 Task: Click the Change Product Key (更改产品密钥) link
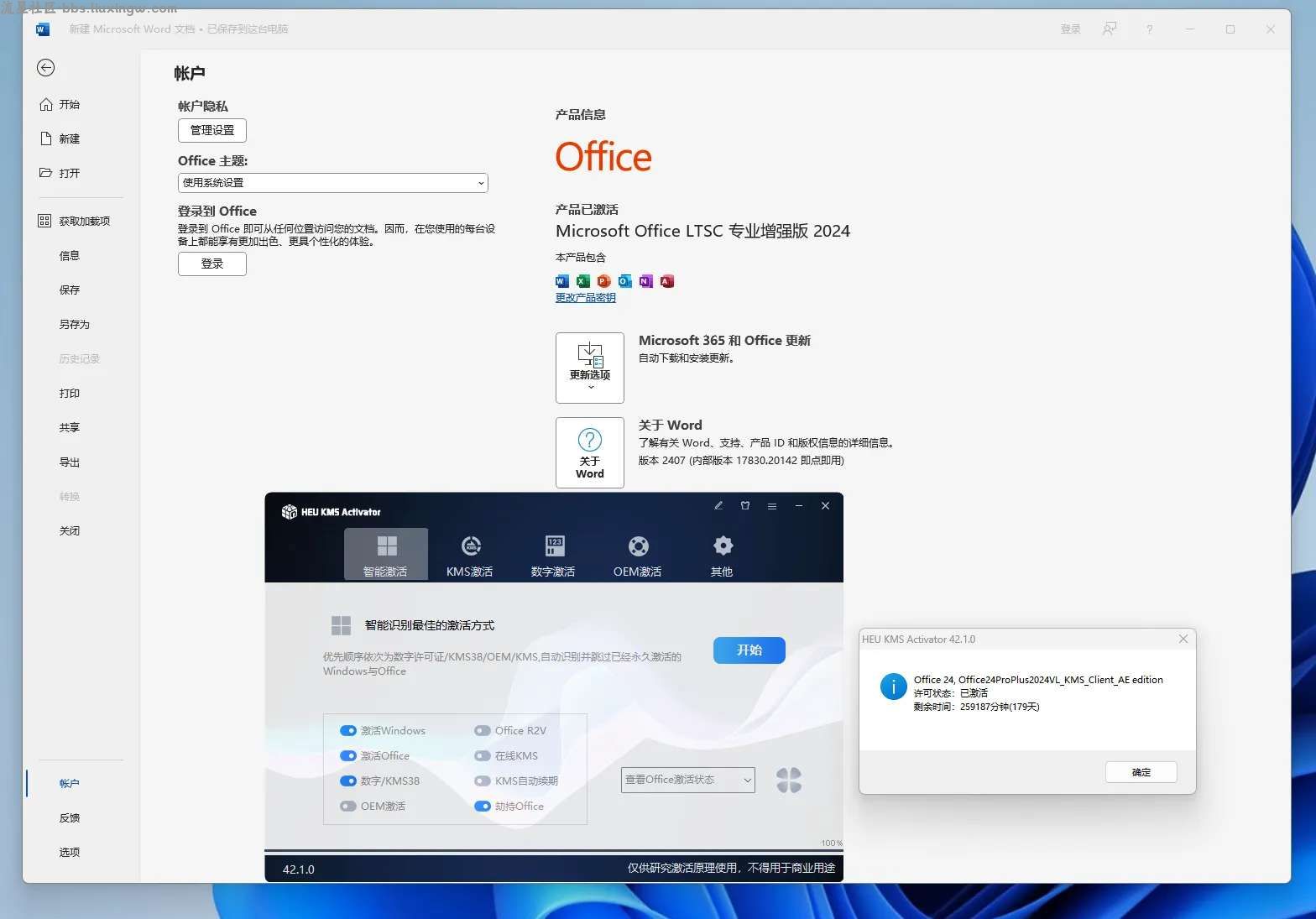click(x=586, y=297)
